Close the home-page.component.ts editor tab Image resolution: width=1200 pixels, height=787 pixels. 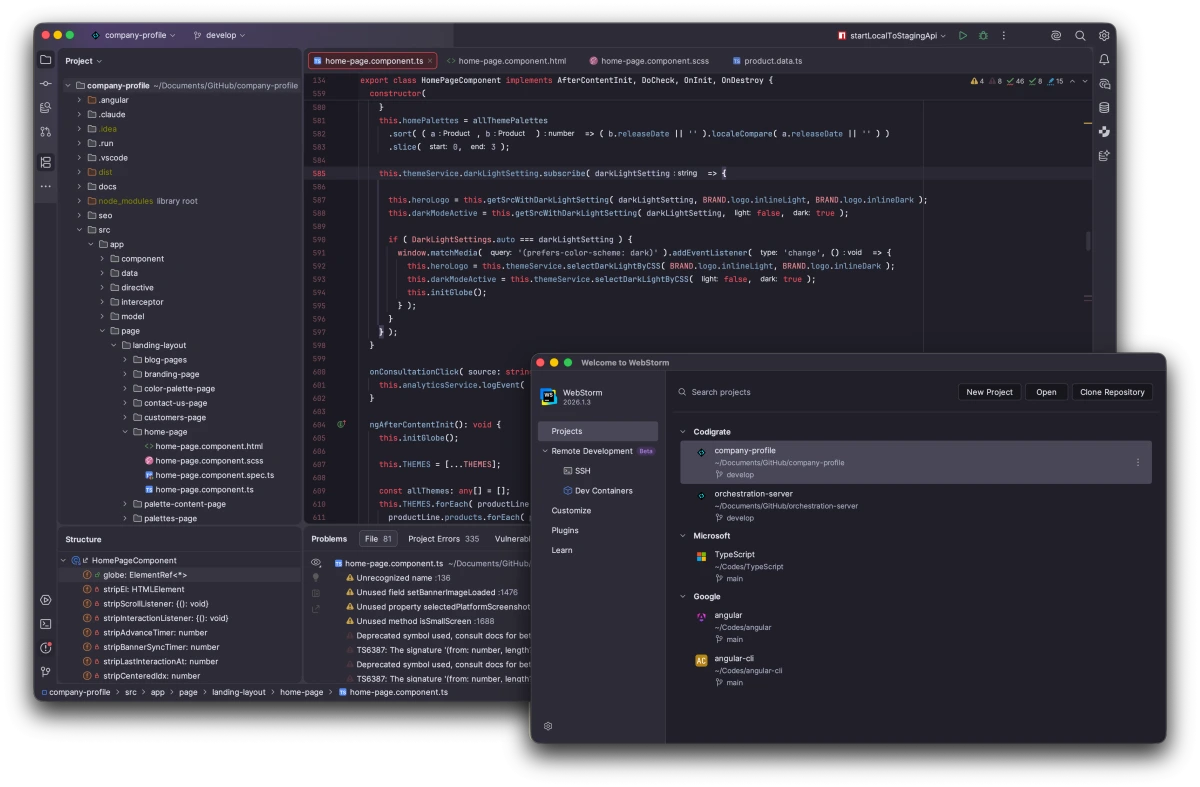point(430,61)
